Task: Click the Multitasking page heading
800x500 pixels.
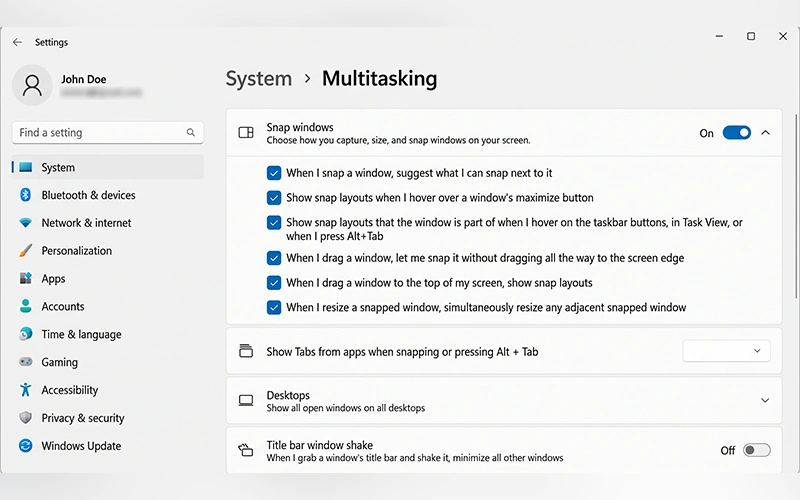Action: [x=379, y=79]
